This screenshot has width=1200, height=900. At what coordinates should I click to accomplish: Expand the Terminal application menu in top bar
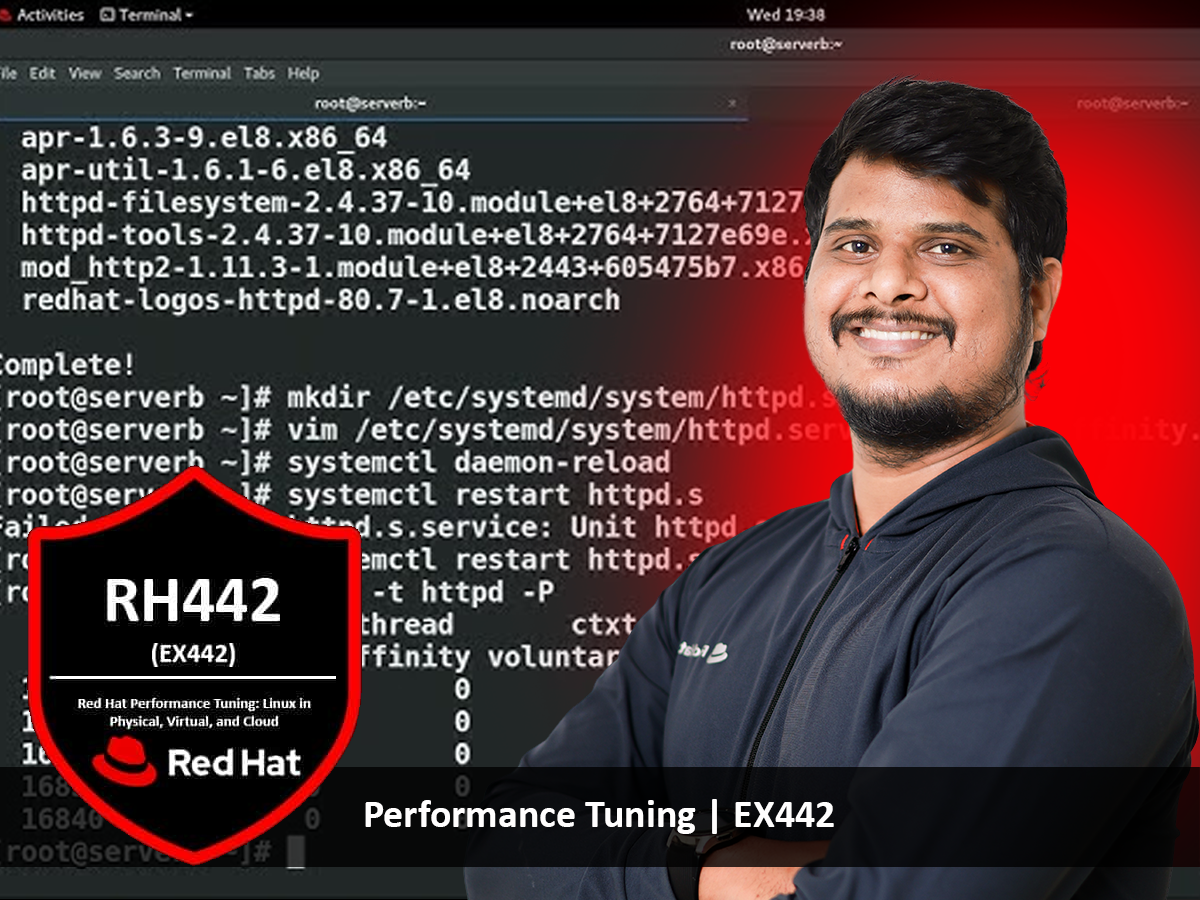147,15
